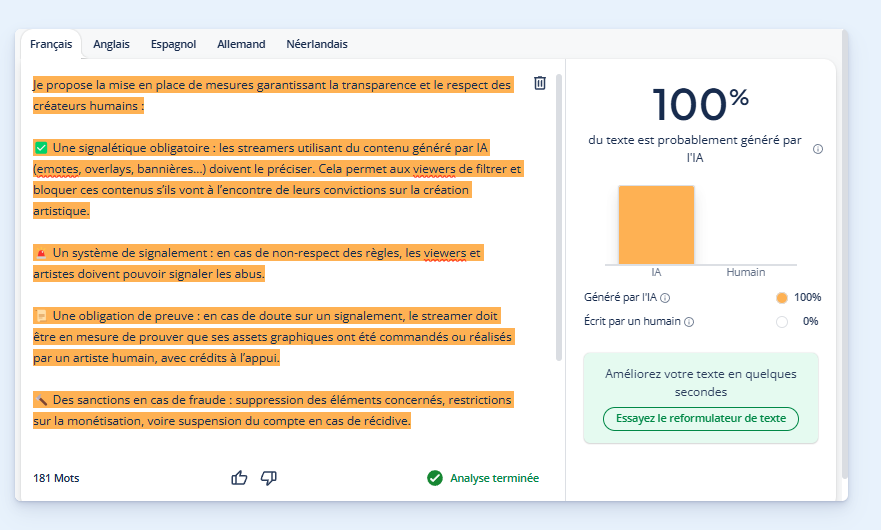Delete the text with the trash icon

[539, 83]
